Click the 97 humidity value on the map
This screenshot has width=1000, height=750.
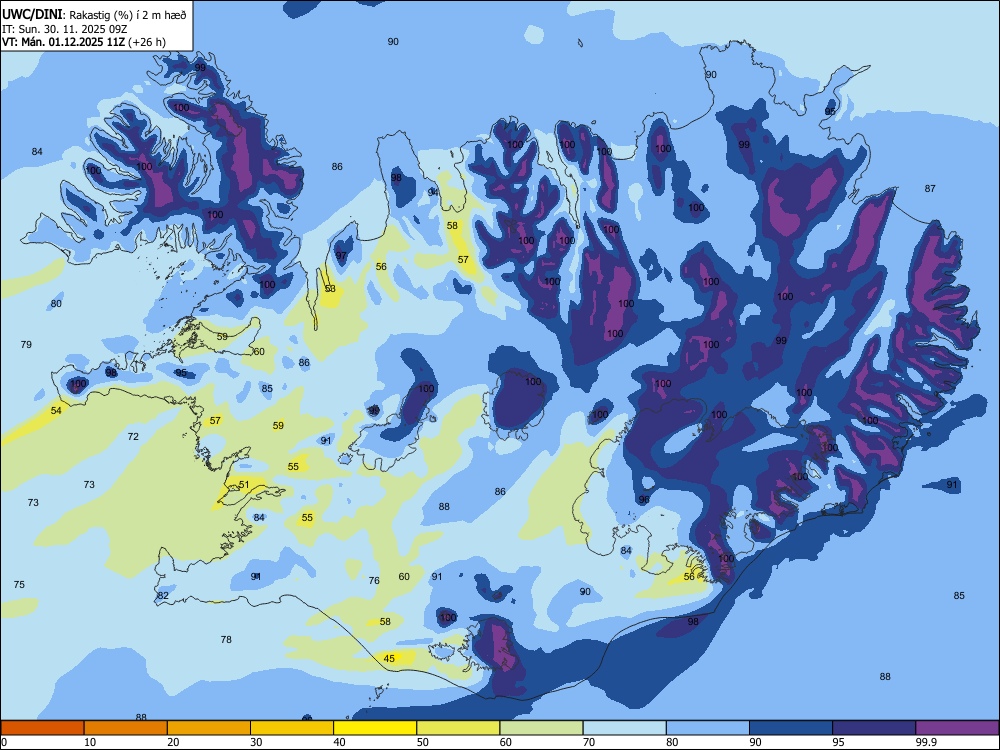click(342, 256)
